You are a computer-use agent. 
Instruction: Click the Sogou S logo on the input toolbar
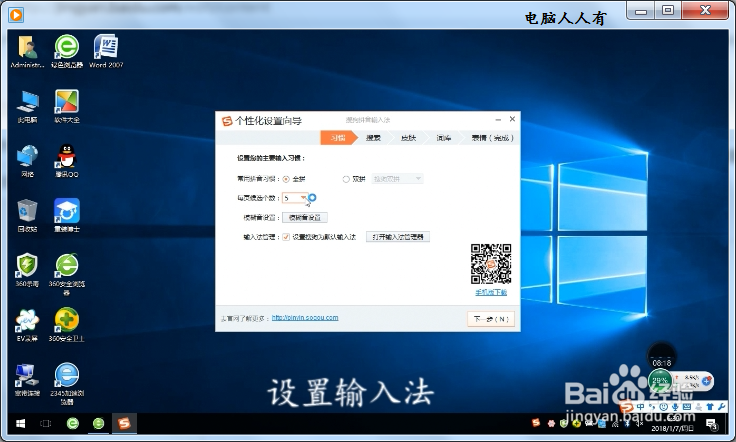626,406
